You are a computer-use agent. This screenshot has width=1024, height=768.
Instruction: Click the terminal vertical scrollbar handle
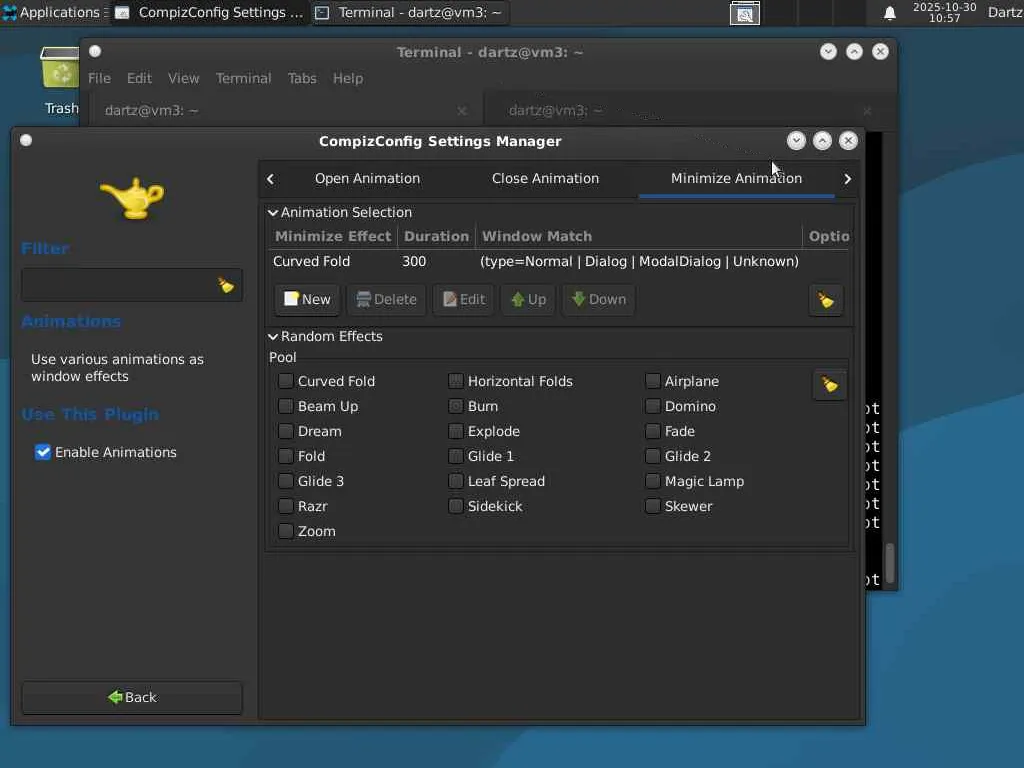(889, 561)
